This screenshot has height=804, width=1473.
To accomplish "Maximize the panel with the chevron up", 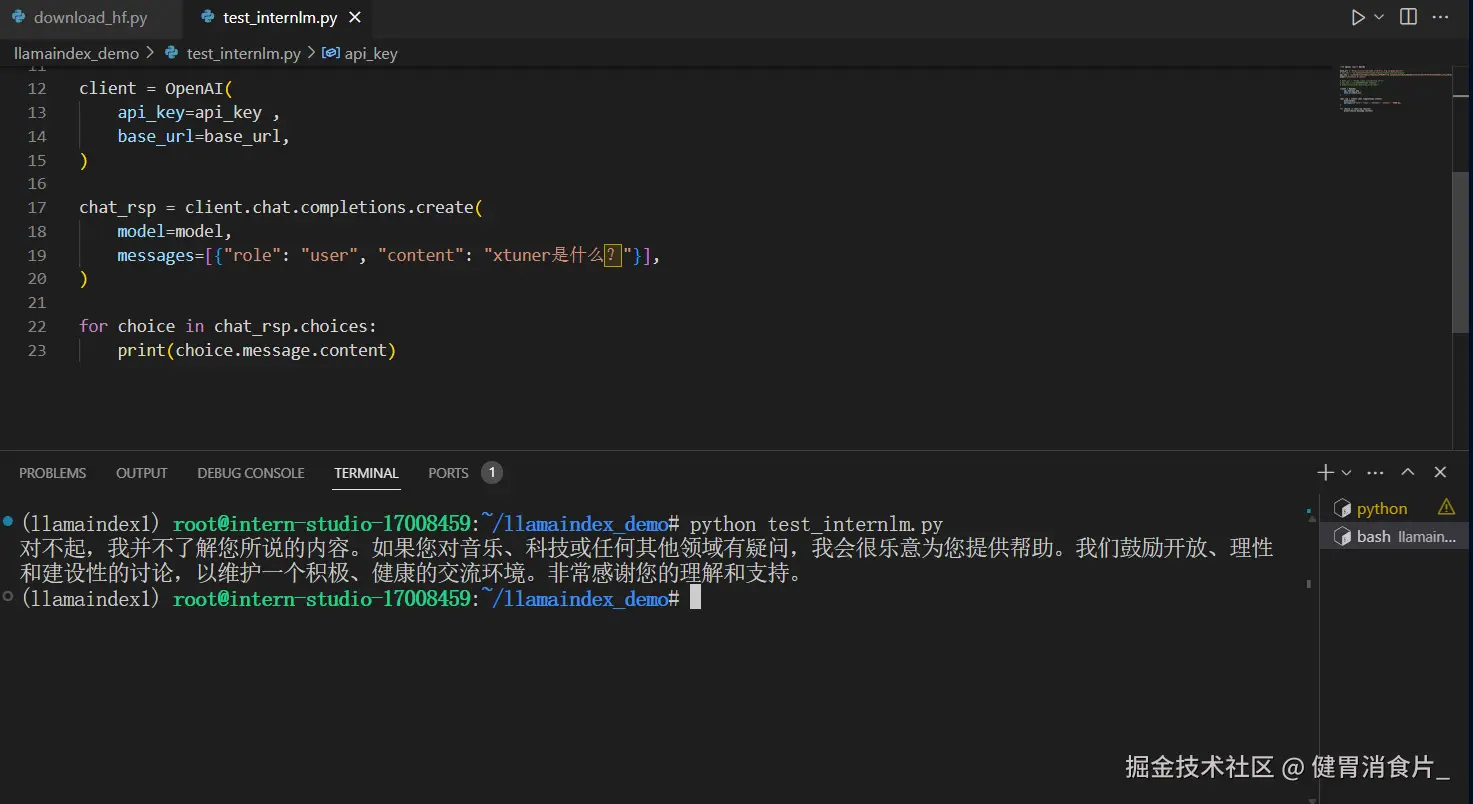I will pos(1408,472).
